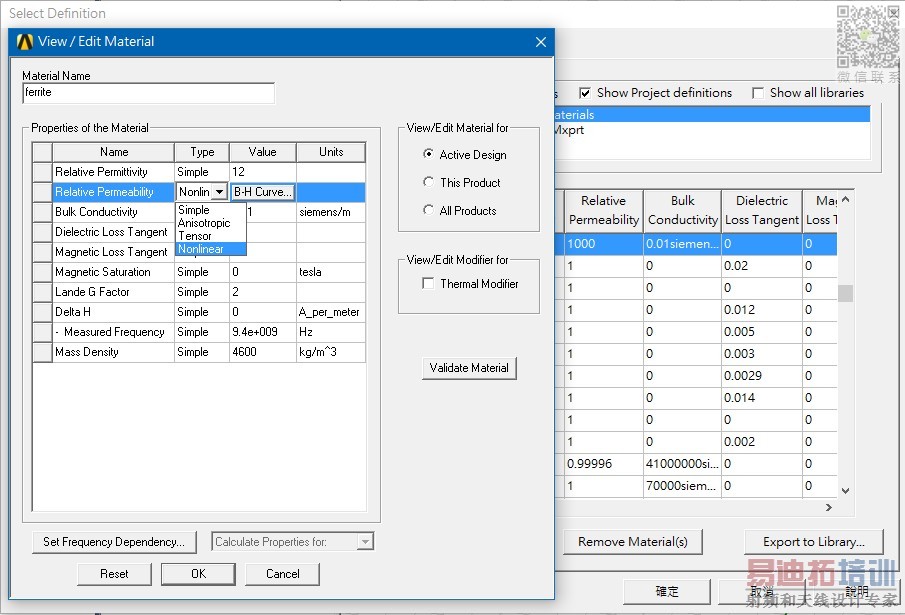Click the Material Name text field
Viewport: 905px width, 615px height.
coord(148,93)
